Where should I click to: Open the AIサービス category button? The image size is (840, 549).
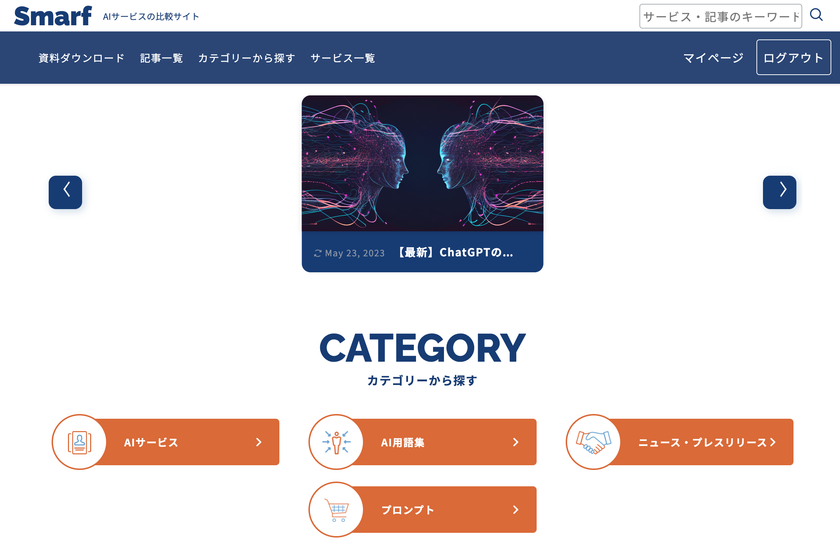166,442
